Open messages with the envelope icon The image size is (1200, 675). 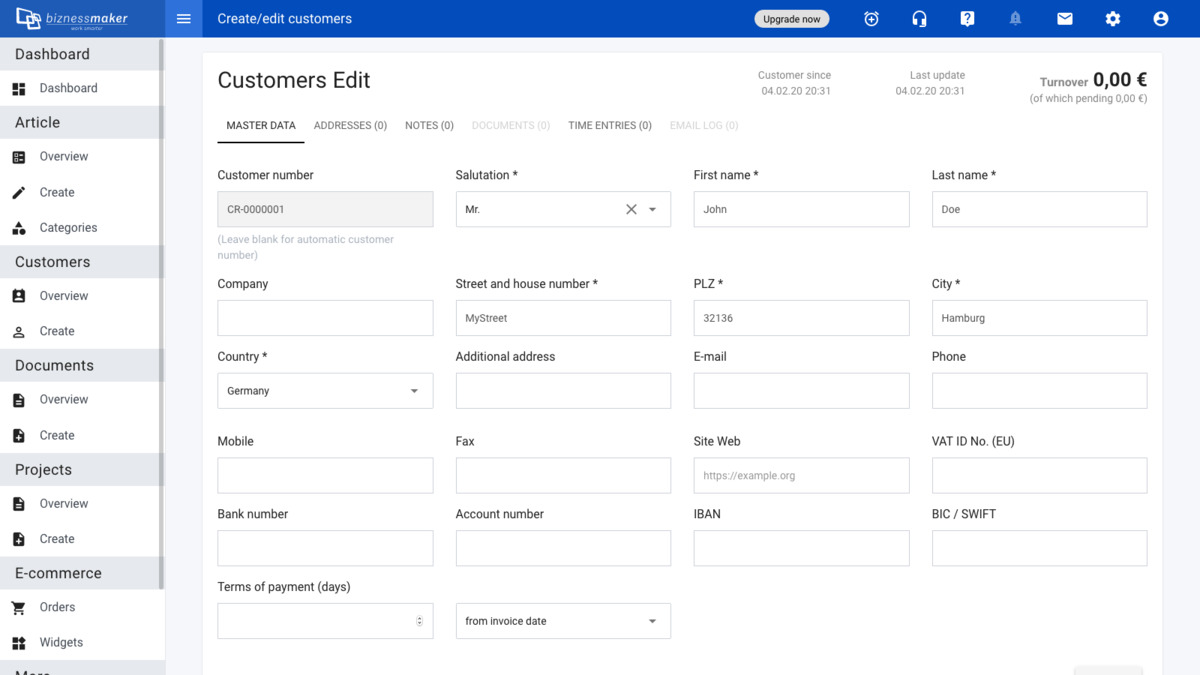1065,19
